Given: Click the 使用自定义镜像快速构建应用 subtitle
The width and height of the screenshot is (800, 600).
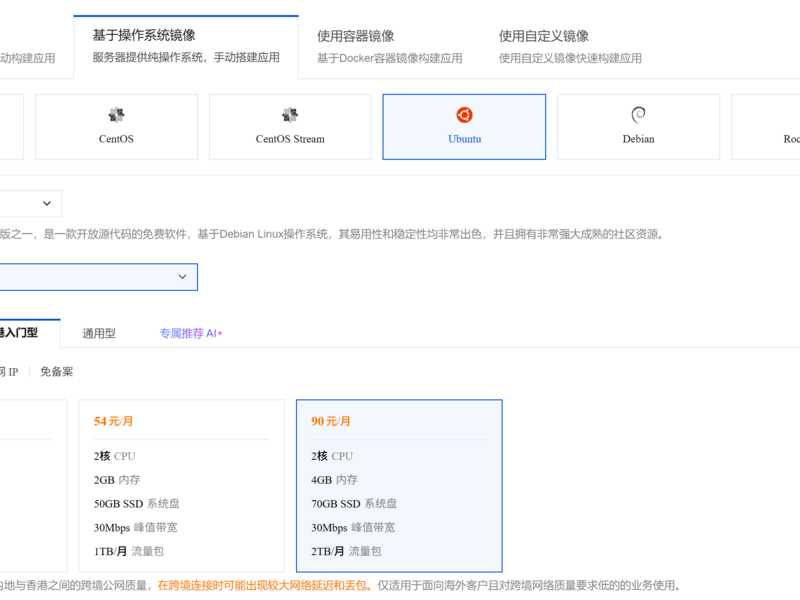Looking at the screenshot, I should (x=570, y=58).
